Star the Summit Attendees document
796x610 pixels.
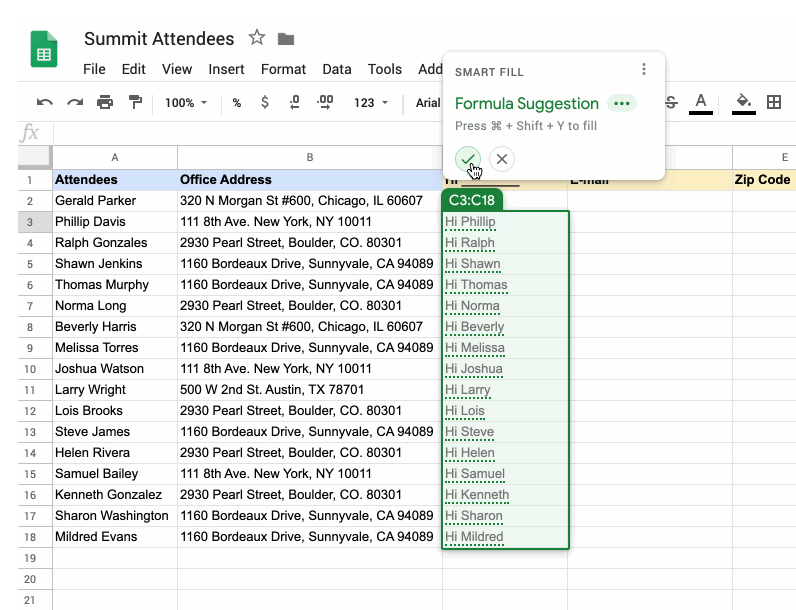257,38
